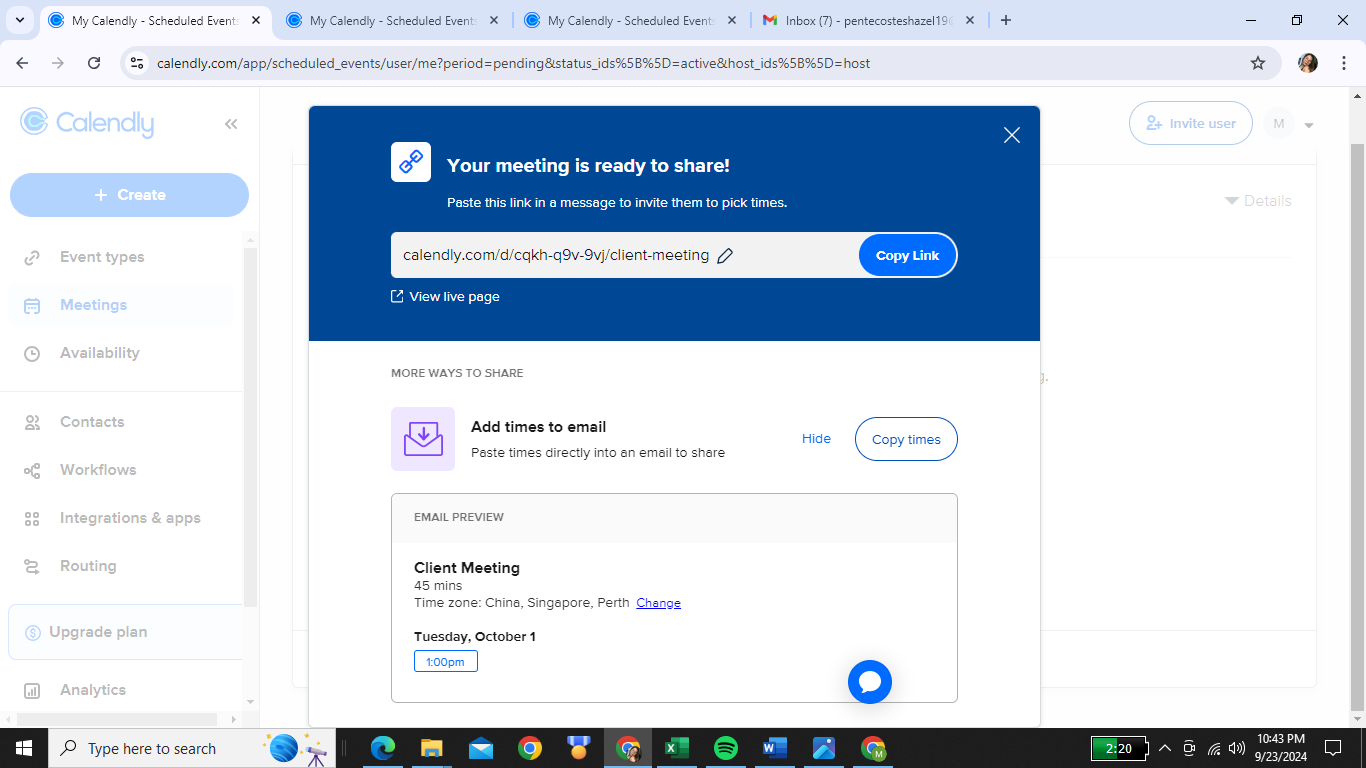Click the M account avatar
Image resolution: width=1366 pixels, height=768 pixels.
click(x=1279, y=123)
